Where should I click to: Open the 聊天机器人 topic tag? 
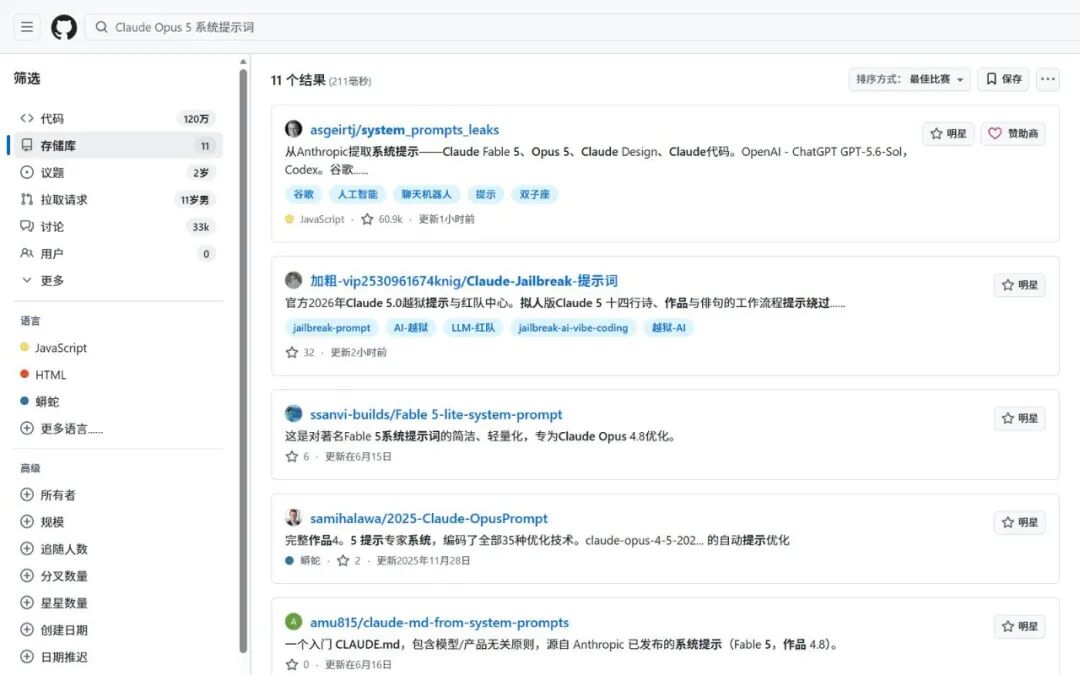(x=426, y=194)
